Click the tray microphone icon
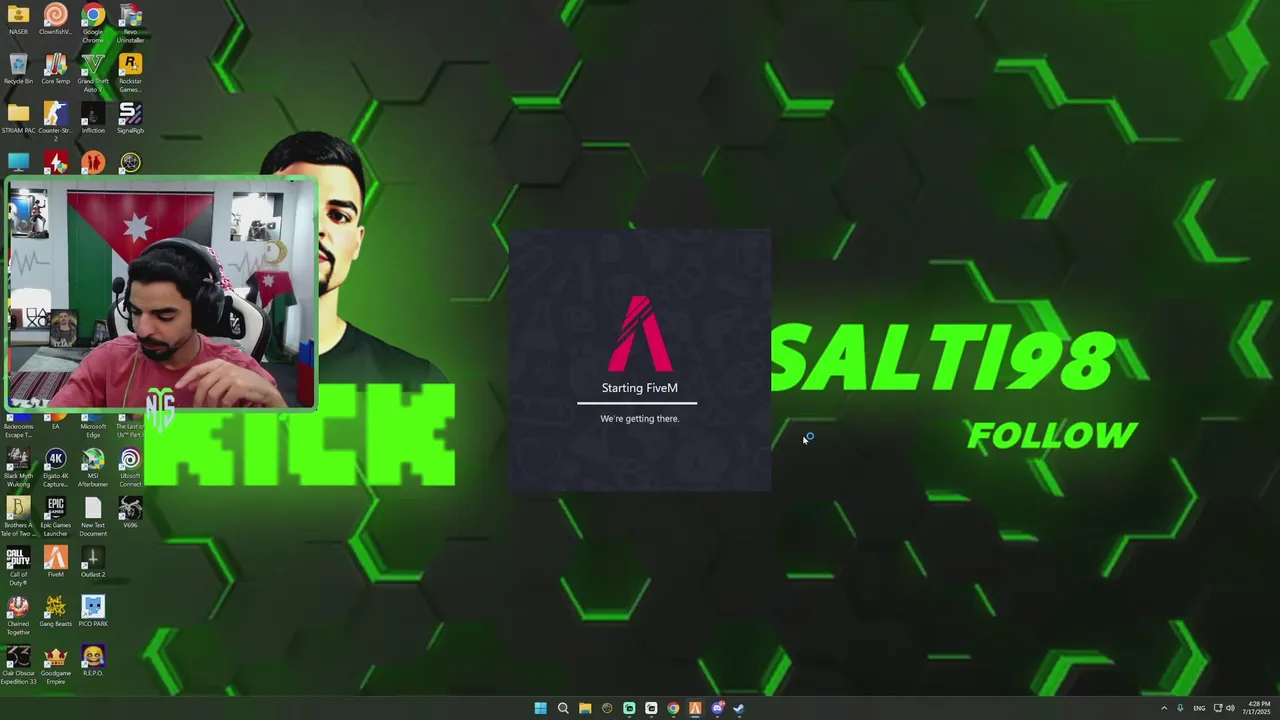The height and width of the screenshot is (720, 1280). click(x=1180, y=708)
